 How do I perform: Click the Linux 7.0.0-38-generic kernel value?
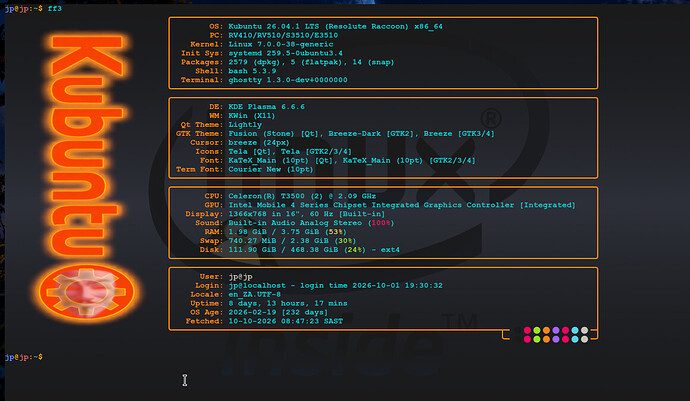pyautogui.click(x=281, y=44)
